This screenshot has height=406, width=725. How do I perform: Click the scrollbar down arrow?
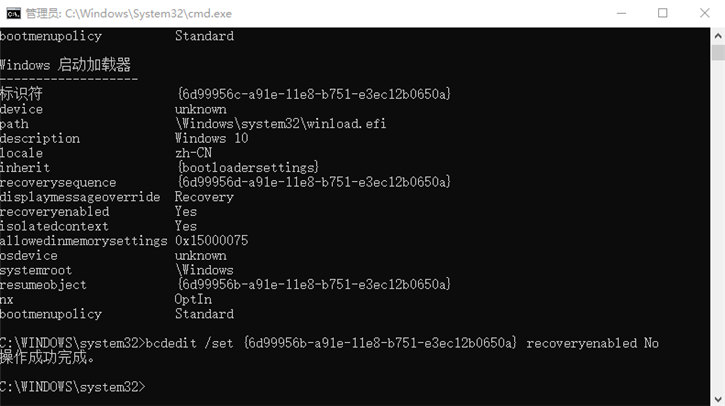(x=718, y=399)
